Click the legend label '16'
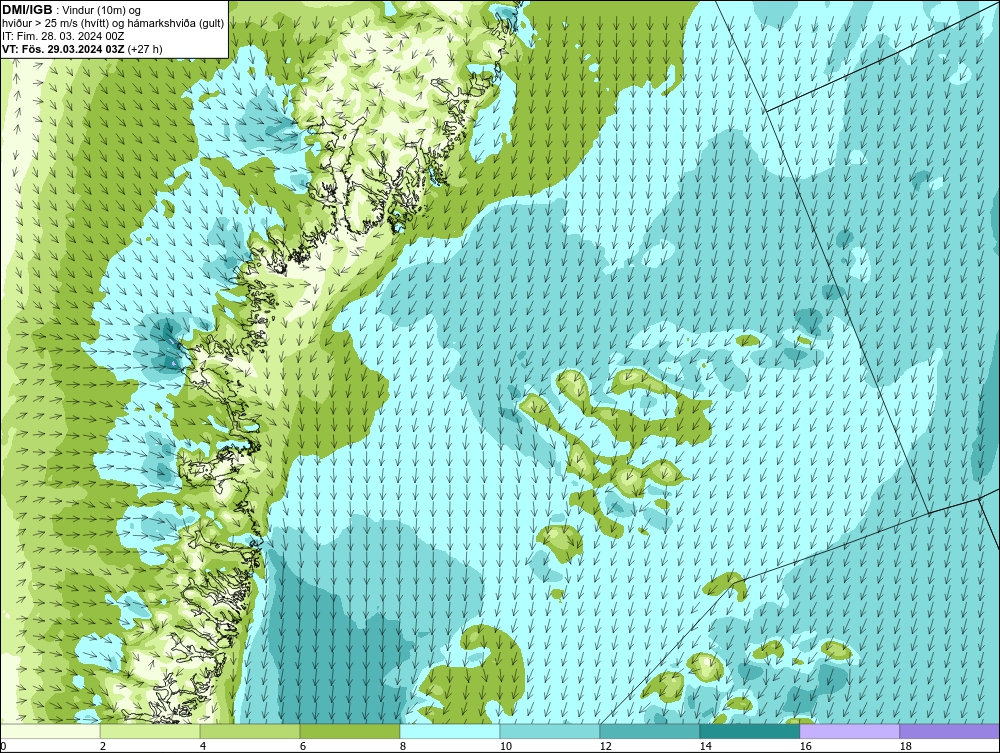The image size is (1000, 753). point(805,746)
